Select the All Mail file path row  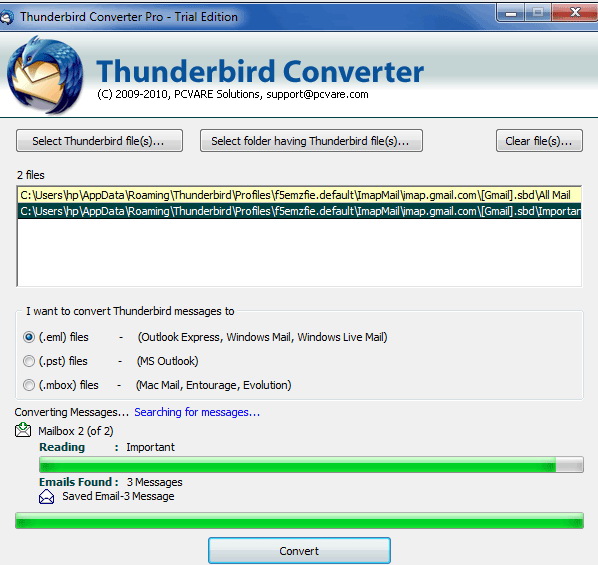pyautogui.click(x=299, y=195)
